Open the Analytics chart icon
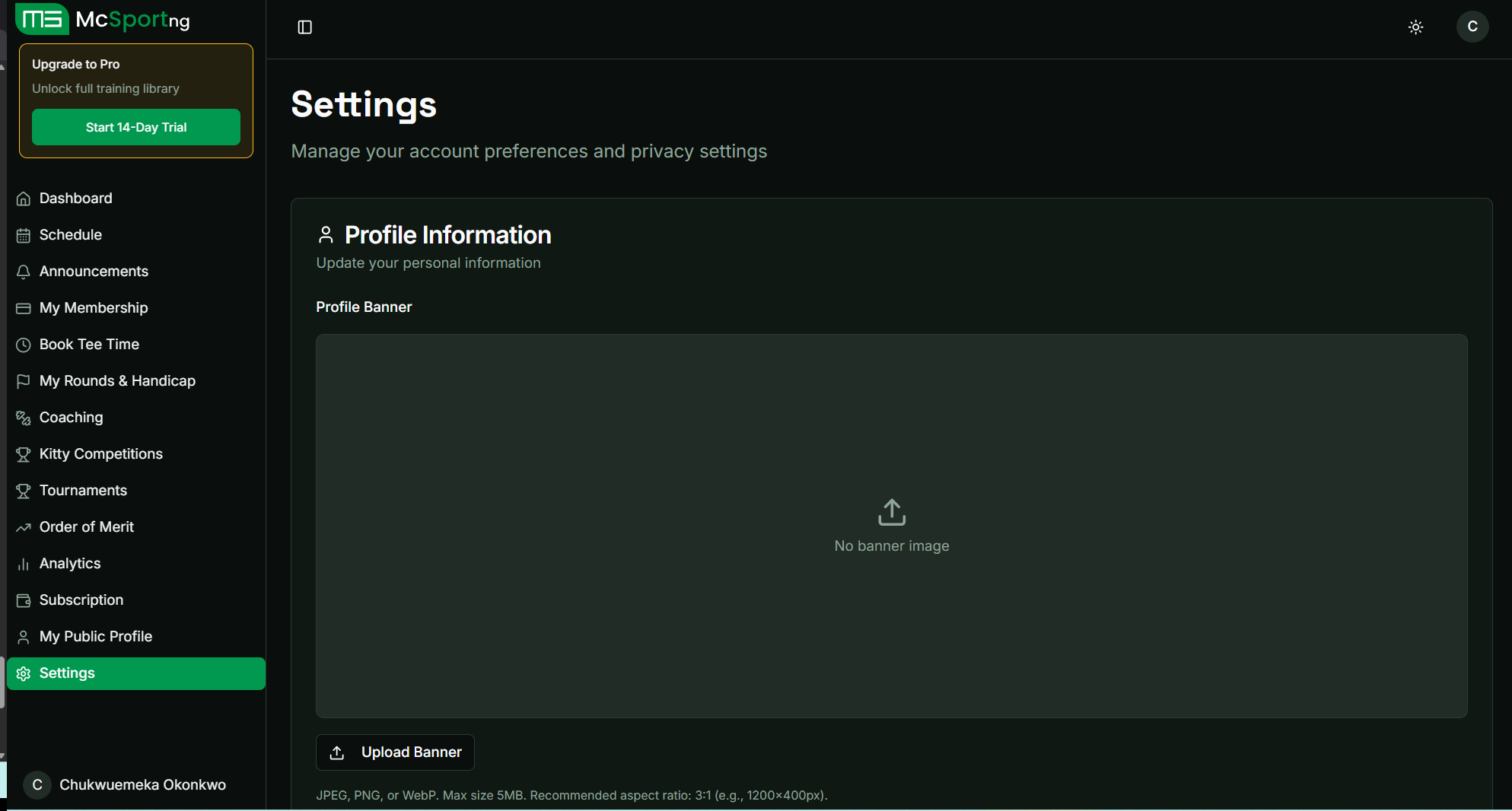Screen dimensions: 1512x811 click(x=24, y=563)
